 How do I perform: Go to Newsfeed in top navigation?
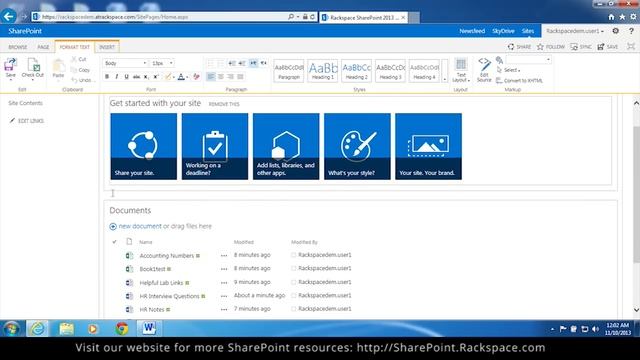472,31
